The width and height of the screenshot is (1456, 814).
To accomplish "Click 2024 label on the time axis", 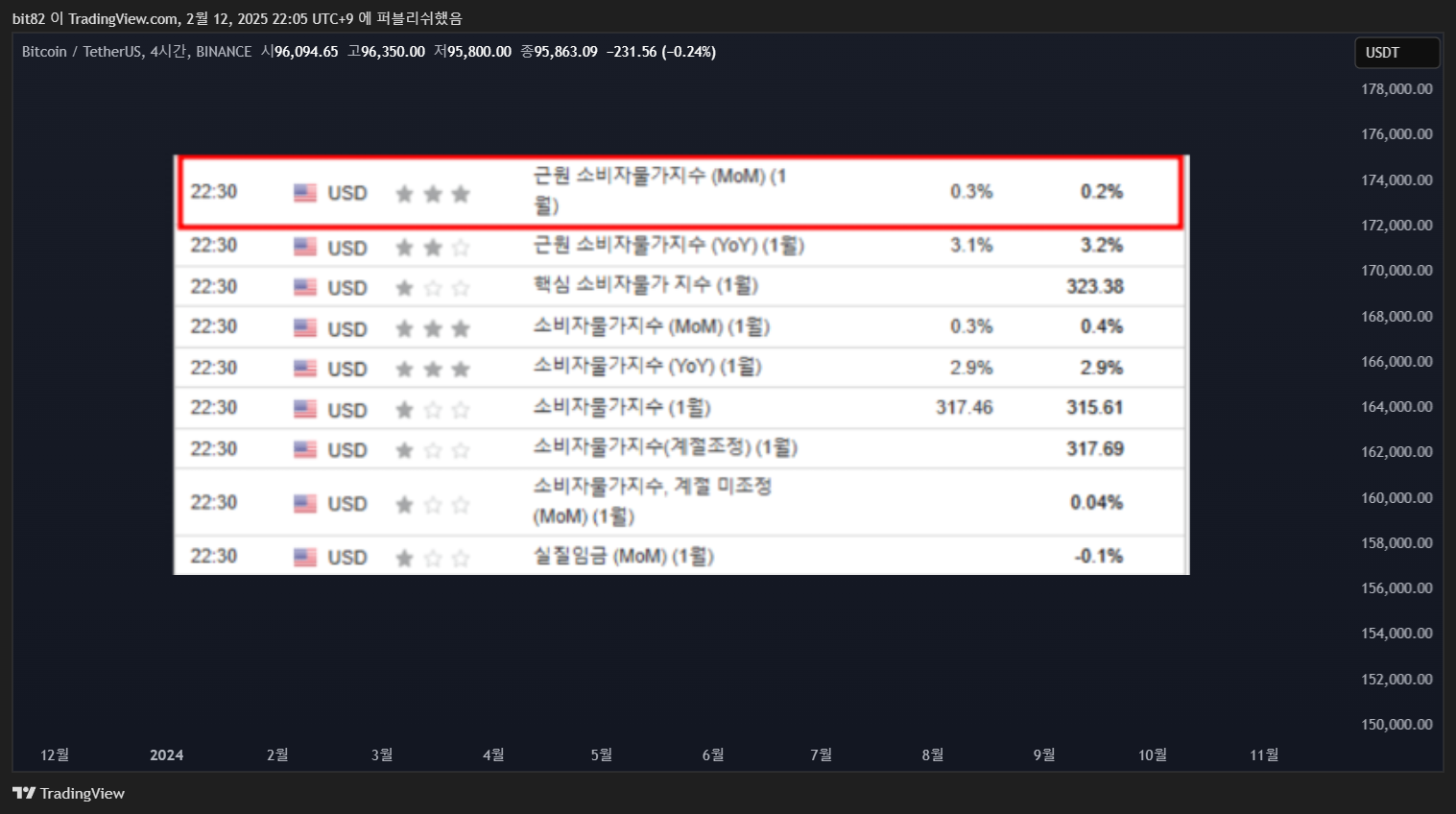I will tap(167, 755).
